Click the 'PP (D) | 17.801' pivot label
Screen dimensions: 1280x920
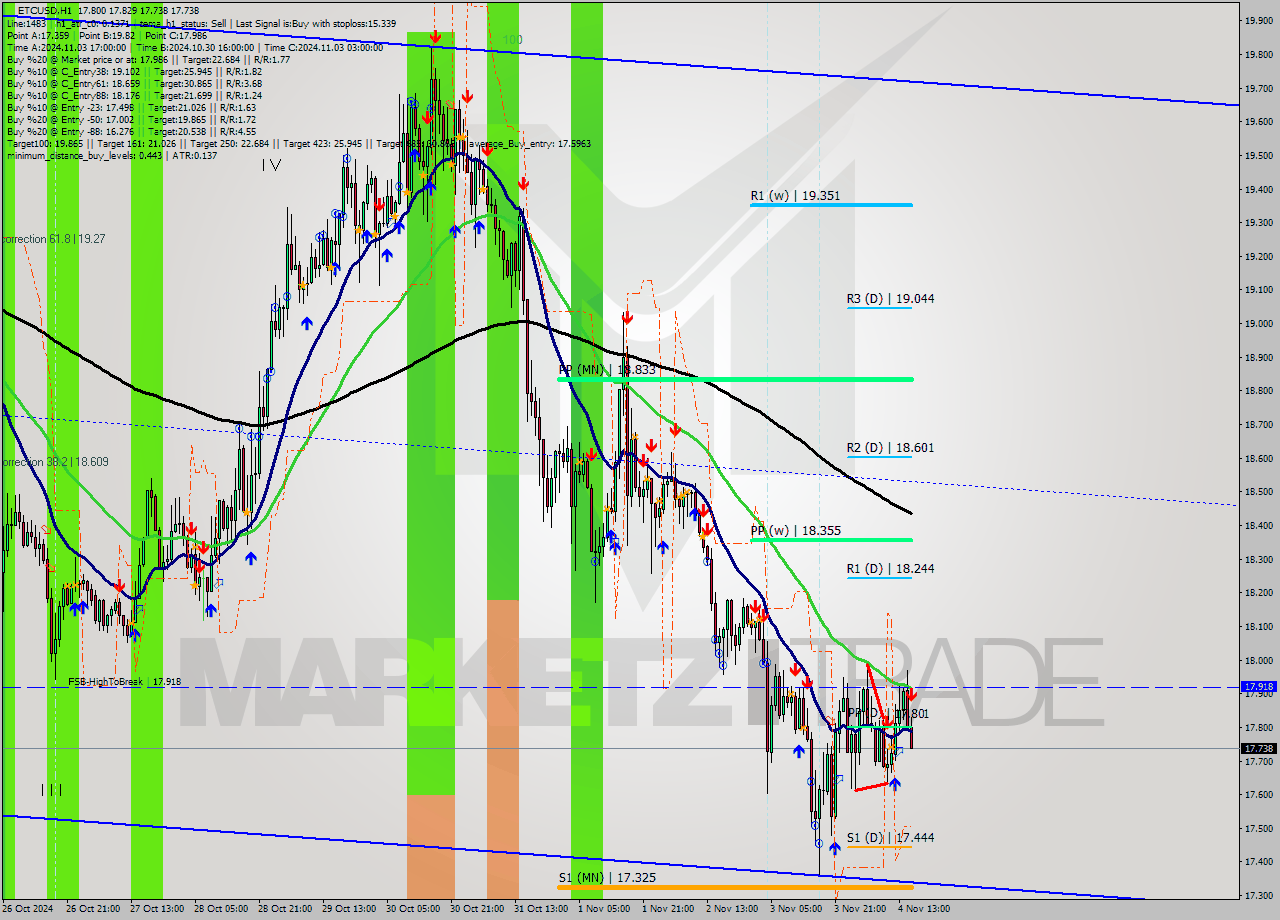888,714
